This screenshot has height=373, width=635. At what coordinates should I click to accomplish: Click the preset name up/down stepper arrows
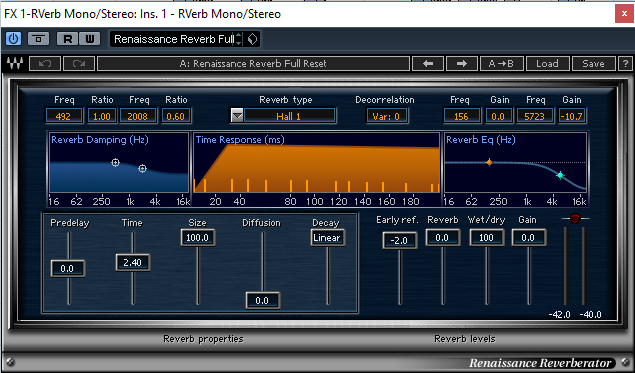(x=239, y=39)
